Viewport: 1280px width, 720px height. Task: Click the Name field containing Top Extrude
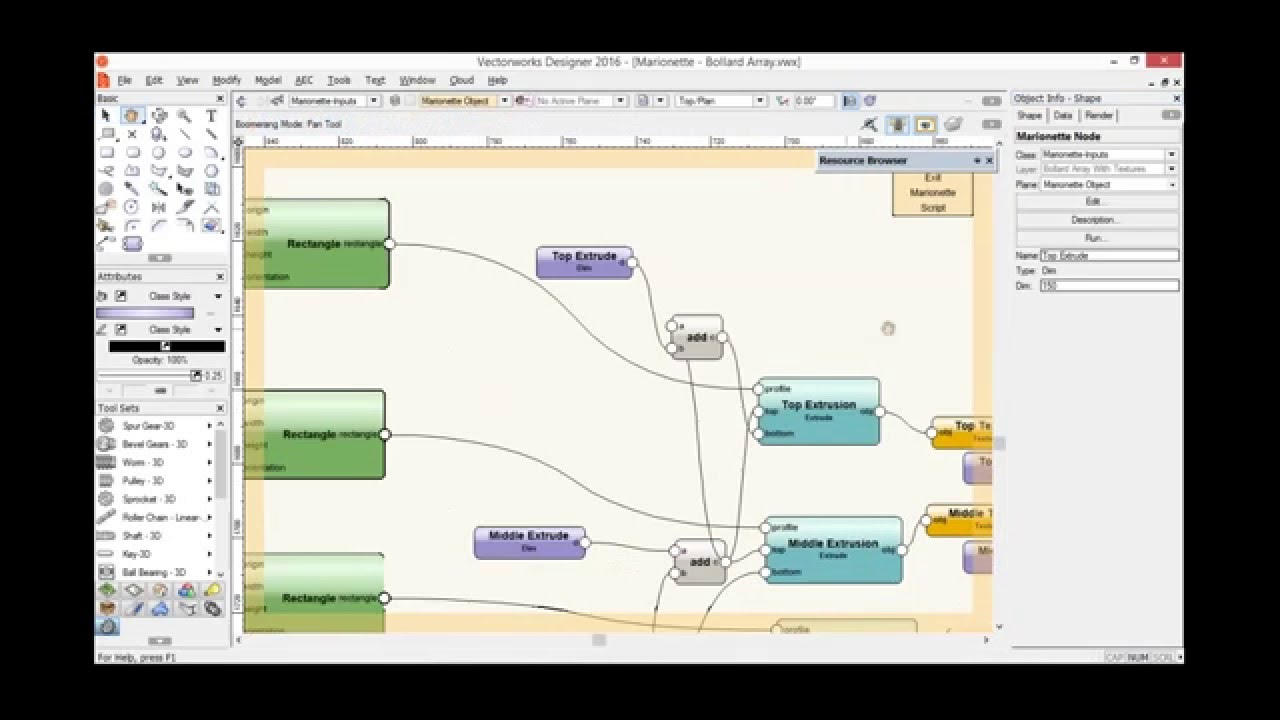click(1109, 256)
